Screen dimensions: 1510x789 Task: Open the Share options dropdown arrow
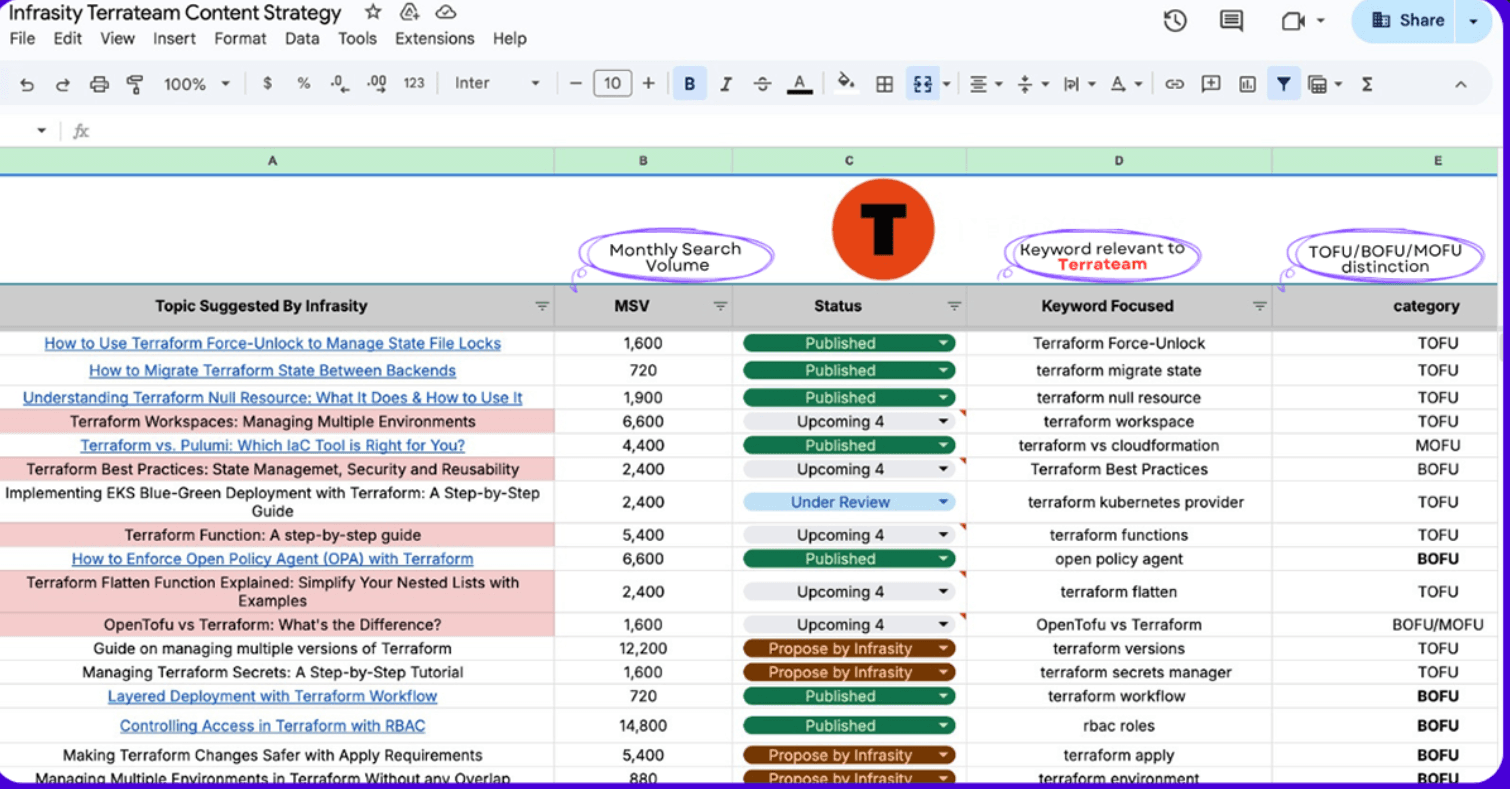point(1473,21)
